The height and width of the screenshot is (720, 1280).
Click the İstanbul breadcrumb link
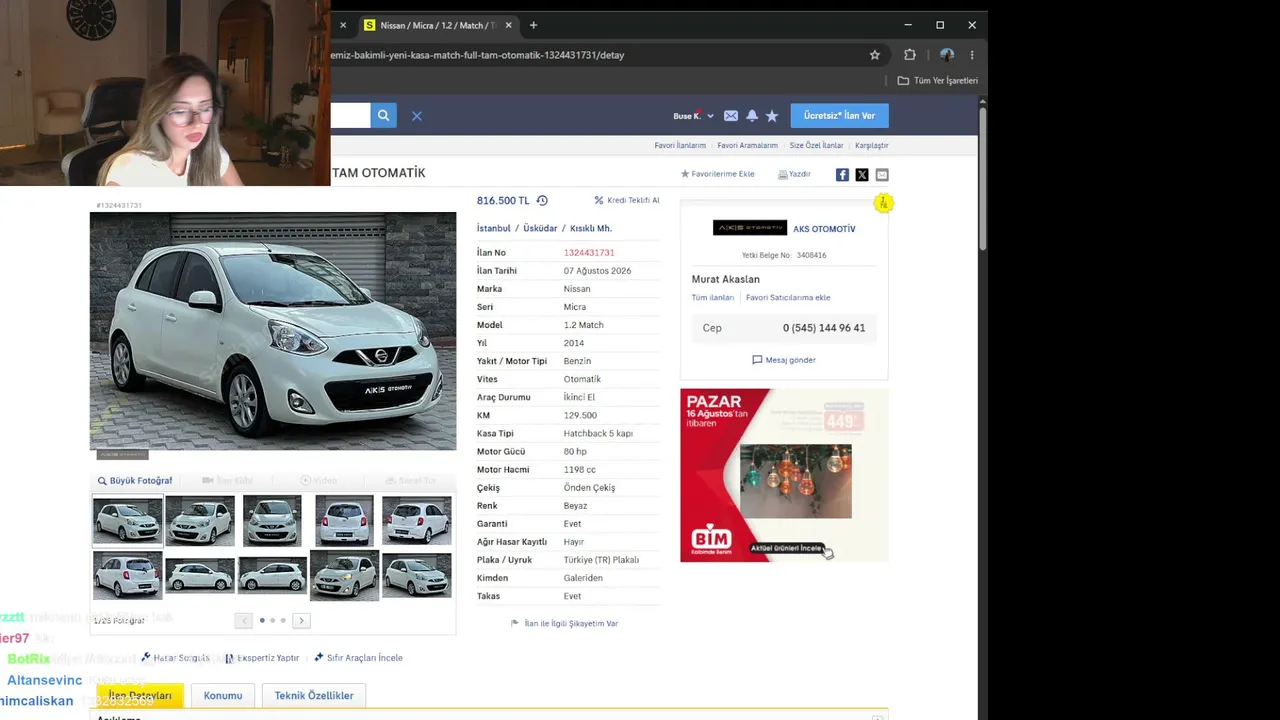tap(494, 229)
